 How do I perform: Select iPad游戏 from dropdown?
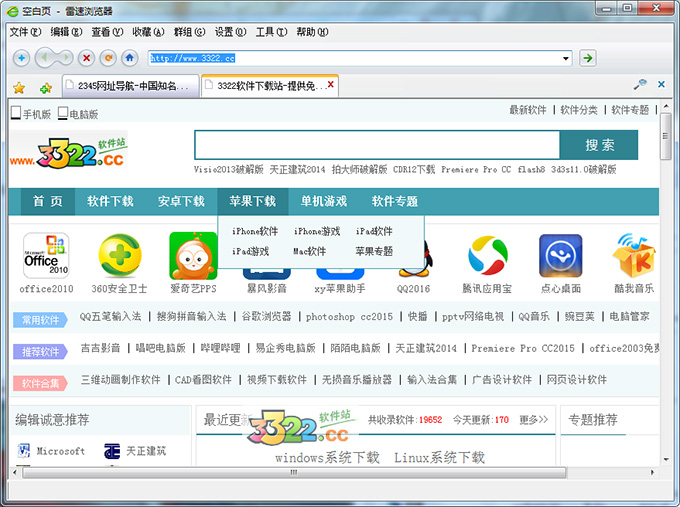tap(250, 251)
